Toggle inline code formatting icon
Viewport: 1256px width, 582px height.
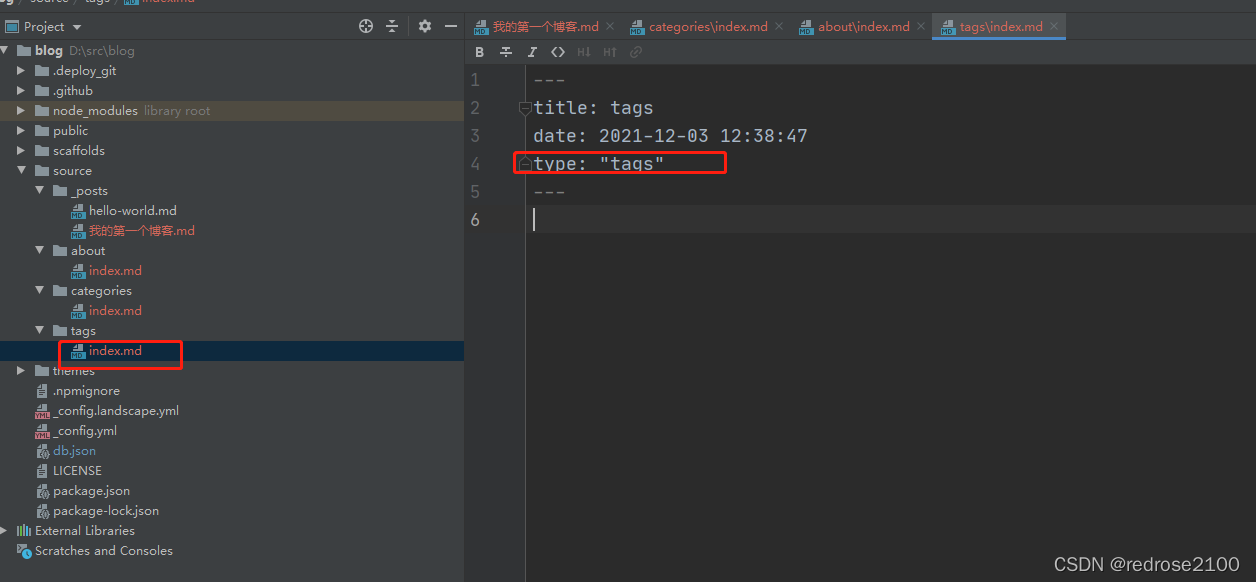(558, 52)
